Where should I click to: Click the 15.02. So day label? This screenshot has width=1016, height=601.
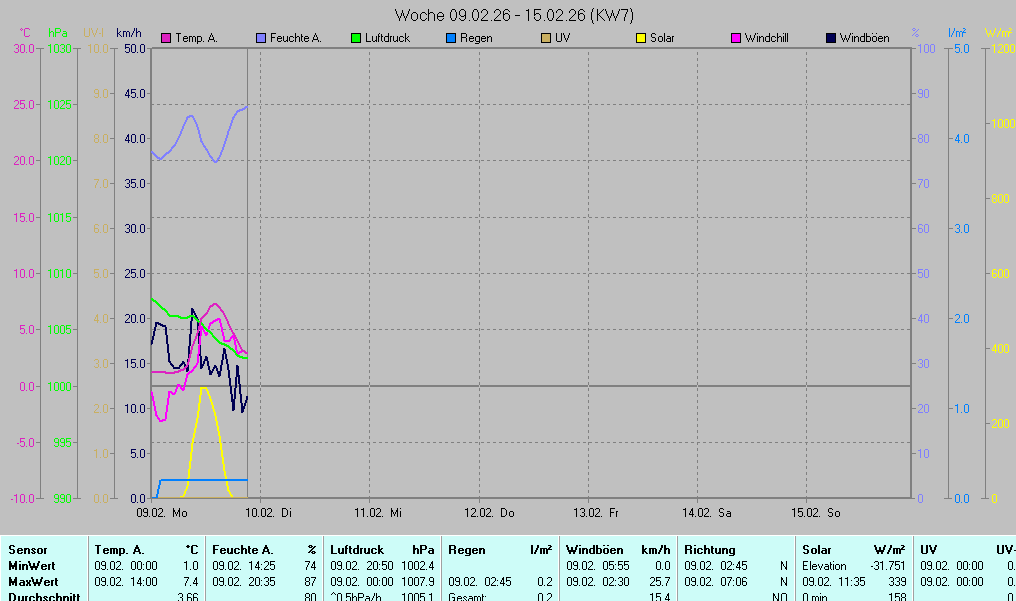point(814,513)
